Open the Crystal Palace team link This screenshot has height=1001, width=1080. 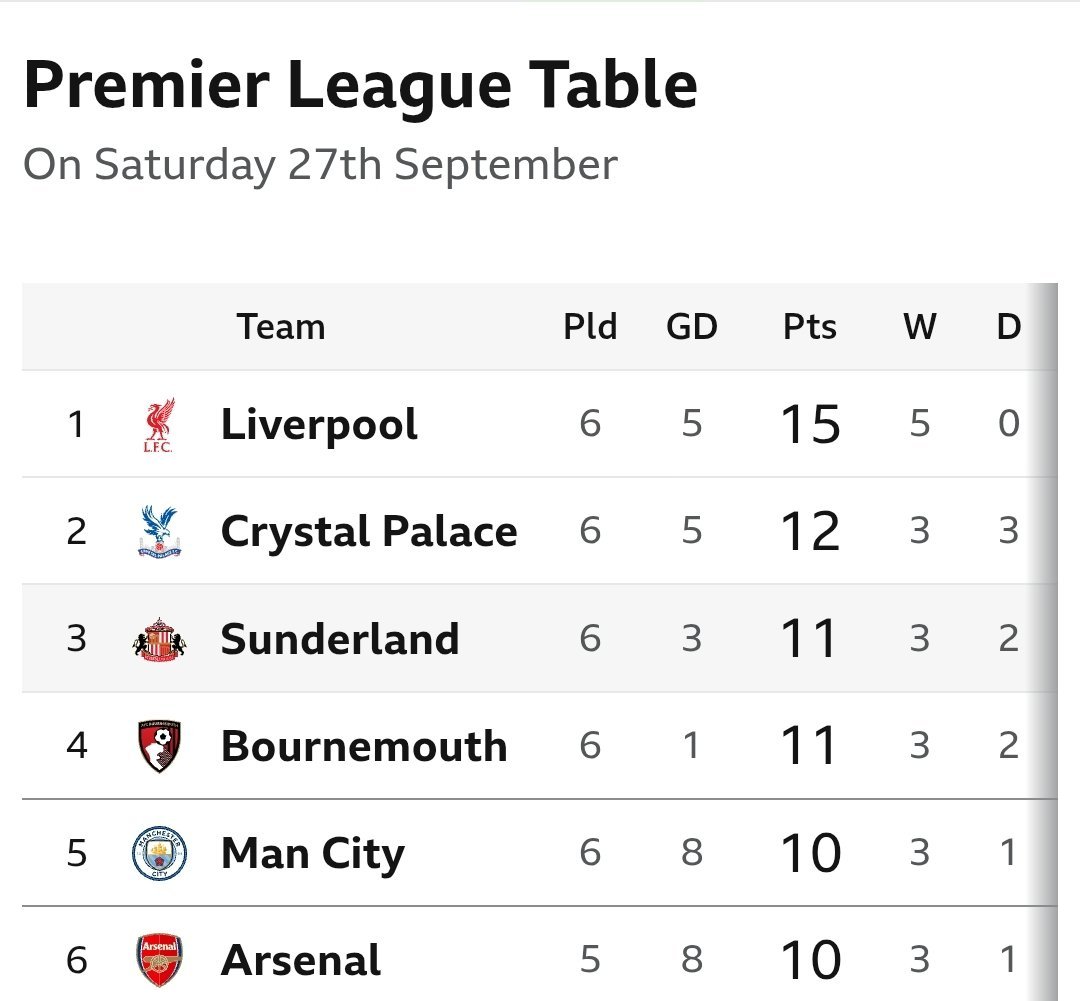tap(369, 532)
